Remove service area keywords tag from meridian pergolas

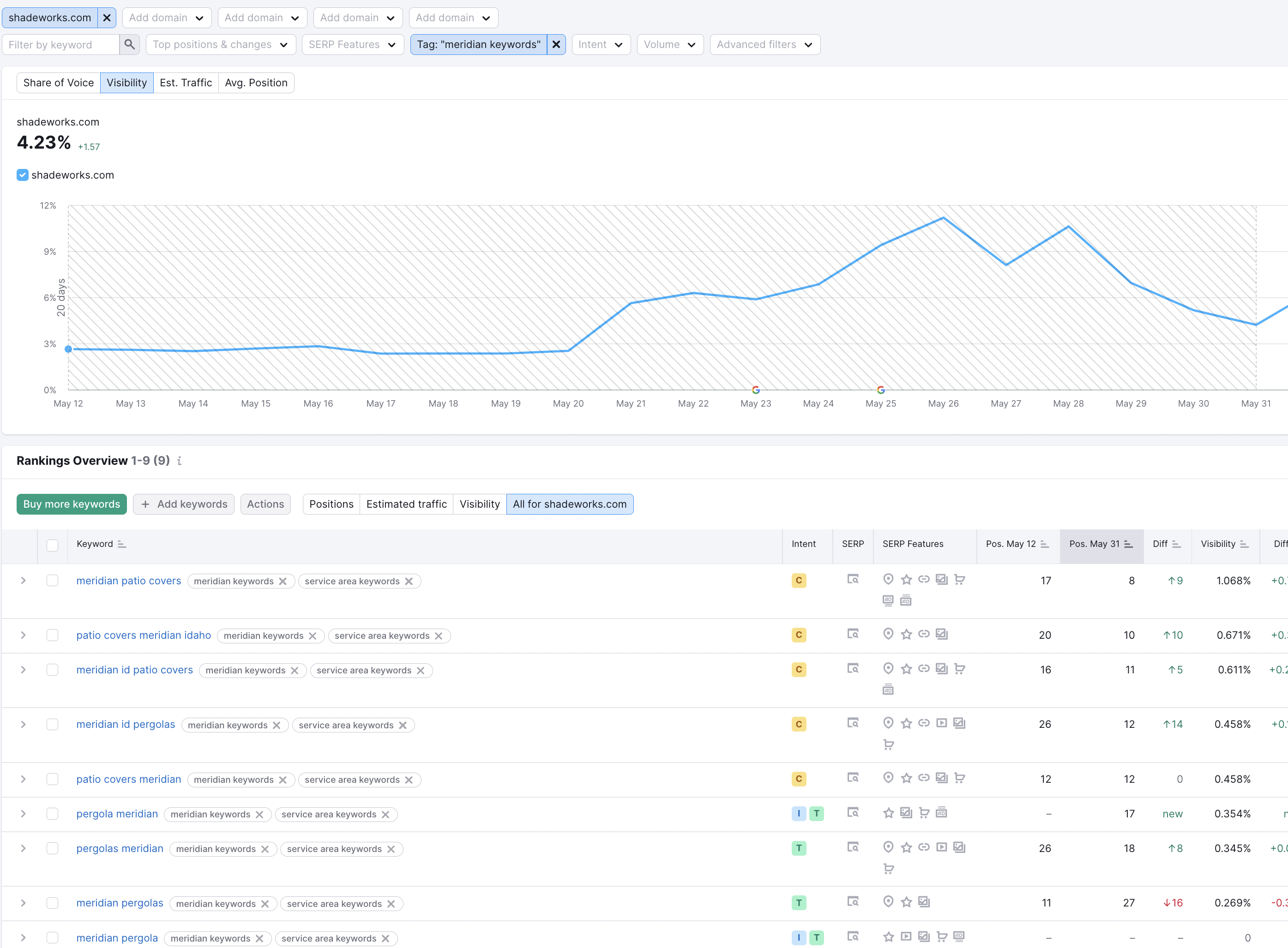click(391, 904)
